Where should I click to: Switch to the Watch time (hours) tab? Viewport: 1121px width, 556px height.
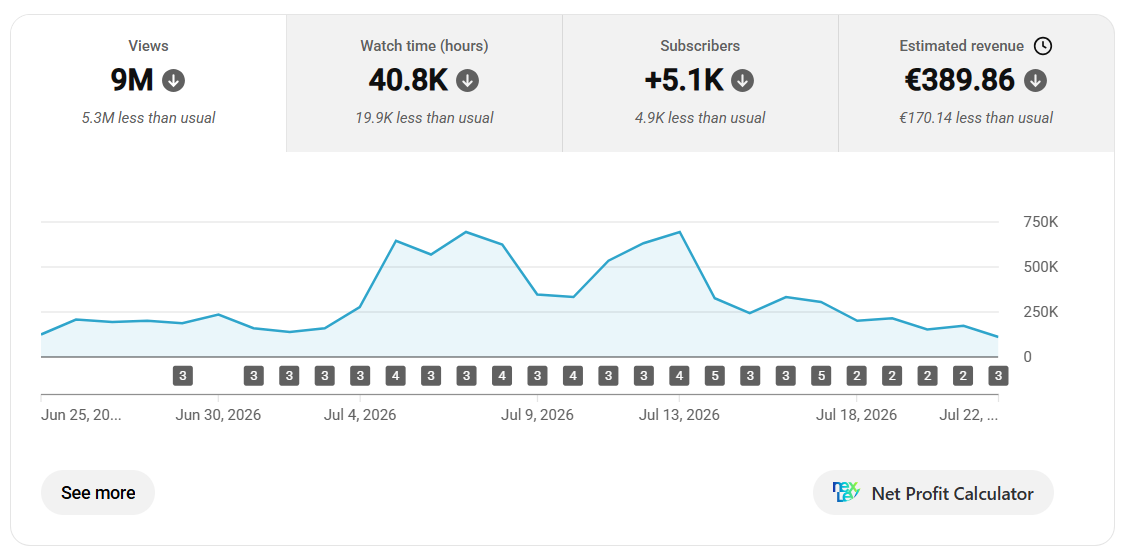(425, 83)
